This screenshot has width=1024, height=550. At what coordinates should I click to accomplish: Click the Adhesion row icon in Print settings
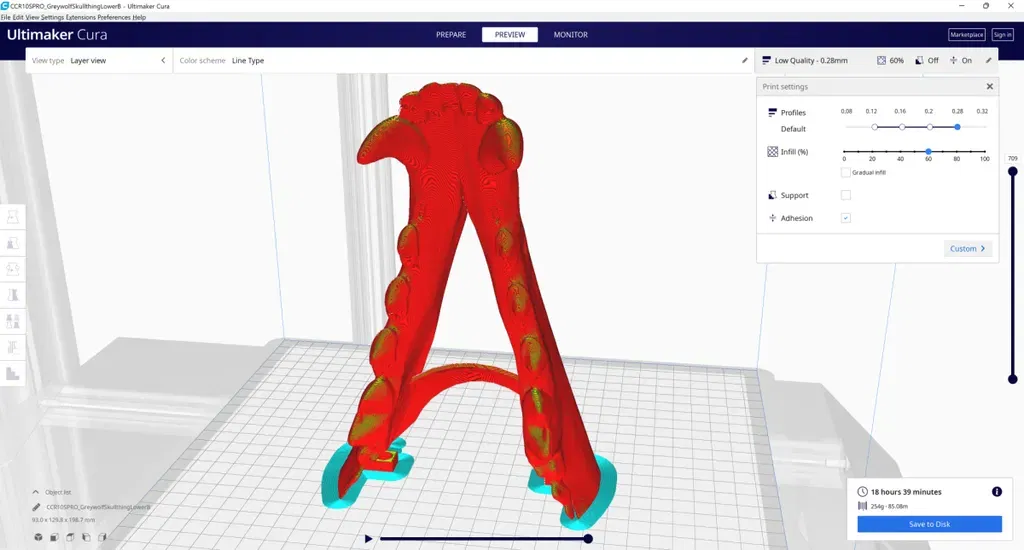coord(773,218)
